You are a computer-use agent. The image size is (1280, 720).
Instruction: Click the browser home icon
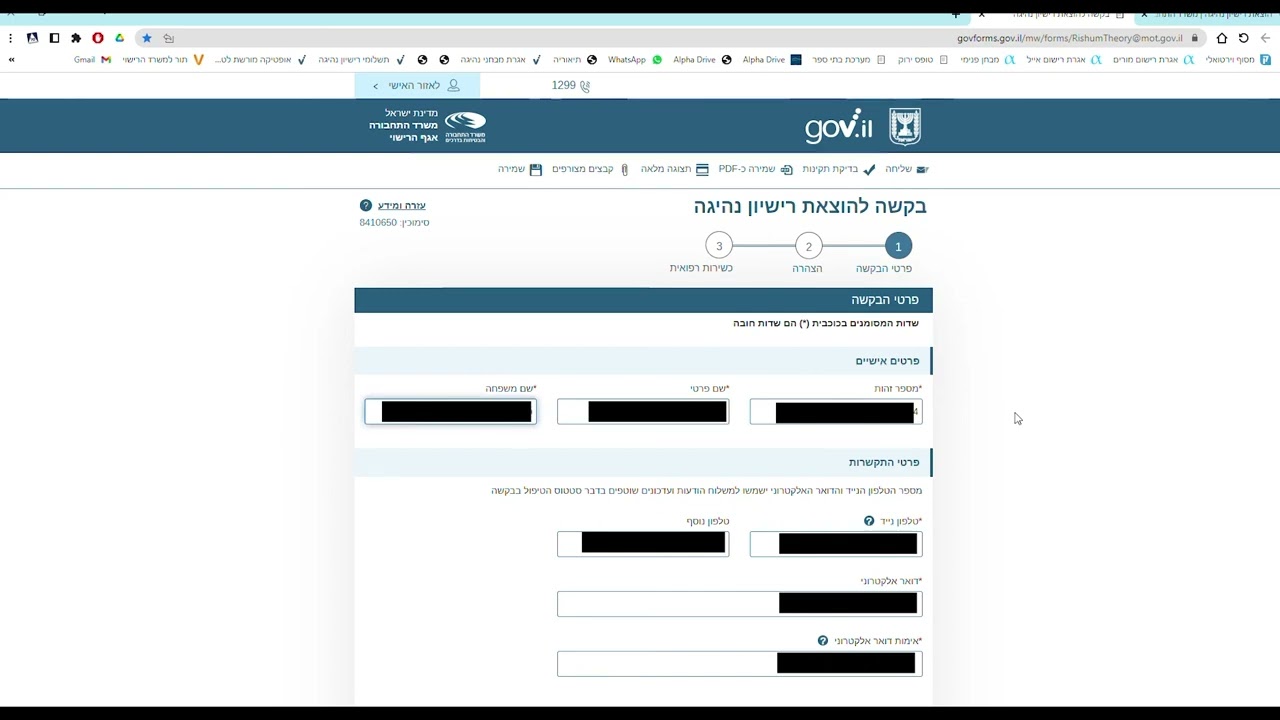pyautogui.click(x=1221, y=38)
